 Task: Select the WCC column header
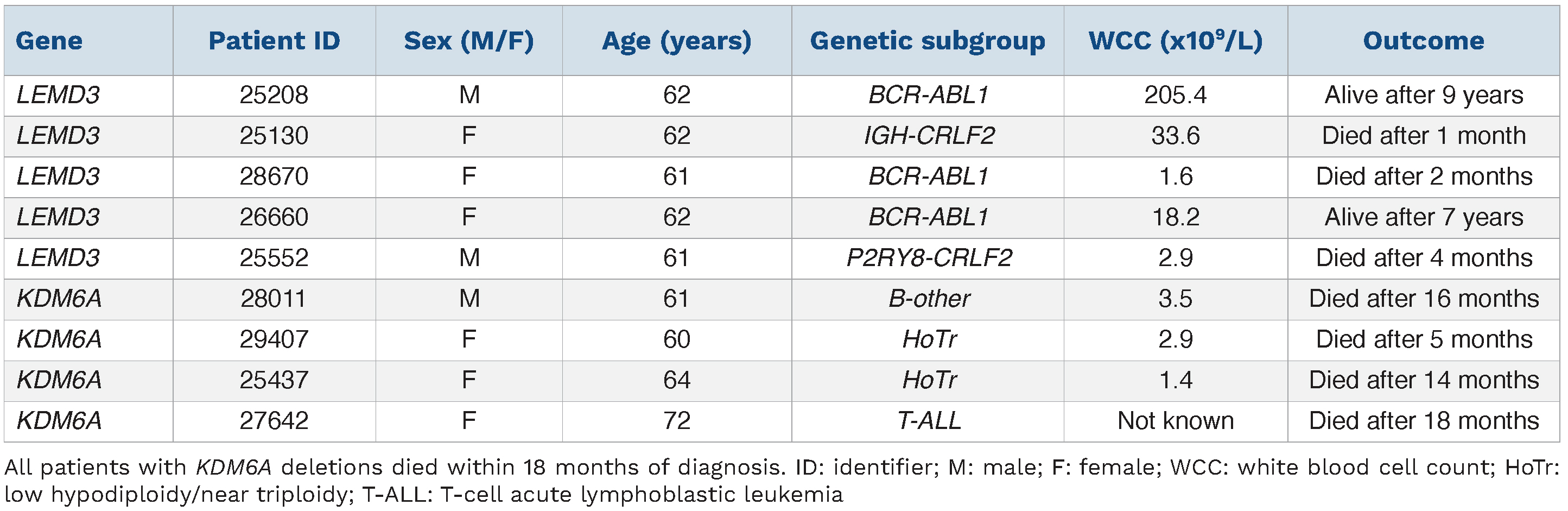click(1175, 41)
